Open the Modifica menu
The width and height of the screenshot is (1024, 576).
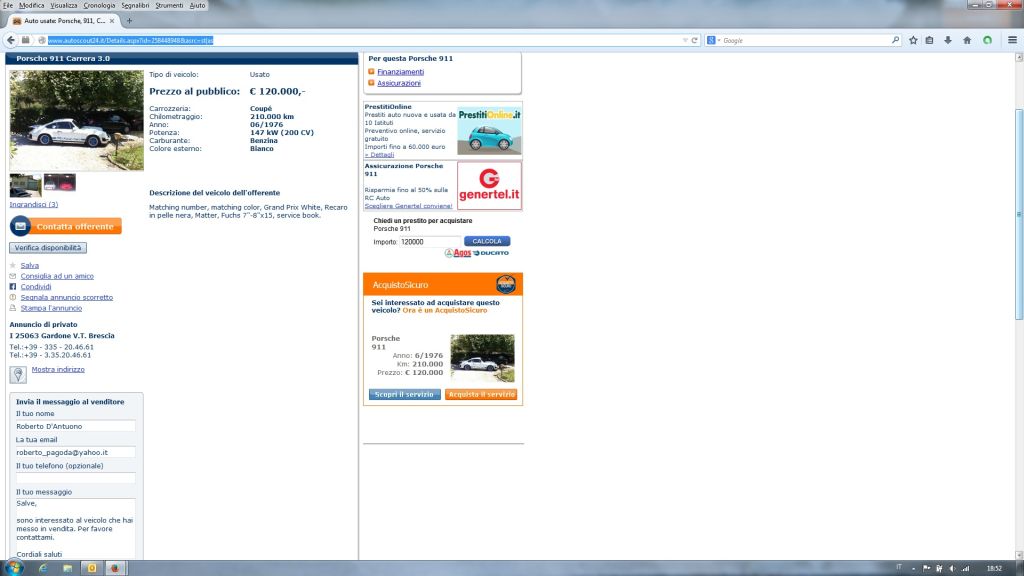coord(31,5)
